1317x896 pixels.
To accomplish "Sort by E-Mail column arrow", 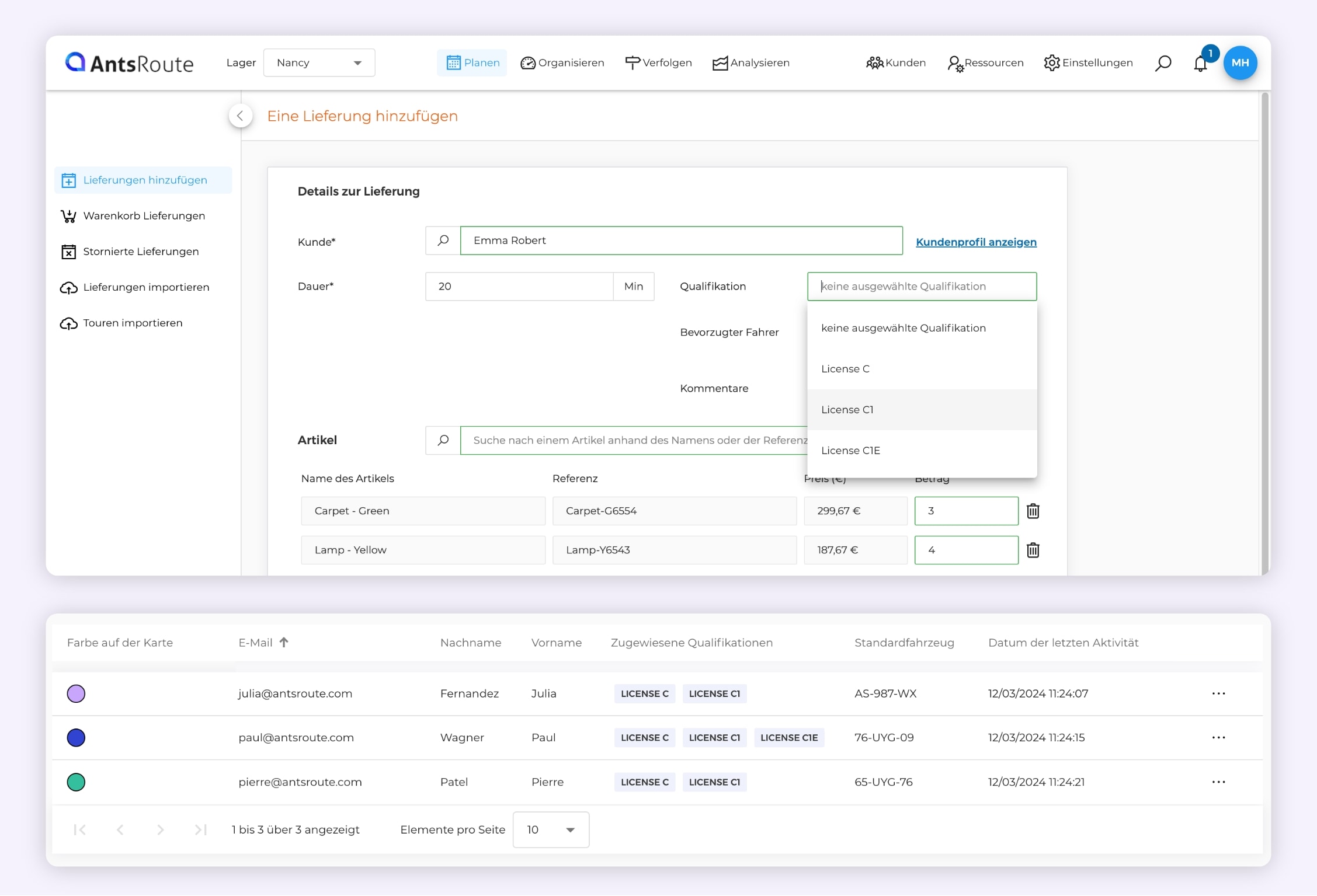I will tap(284, 642).
